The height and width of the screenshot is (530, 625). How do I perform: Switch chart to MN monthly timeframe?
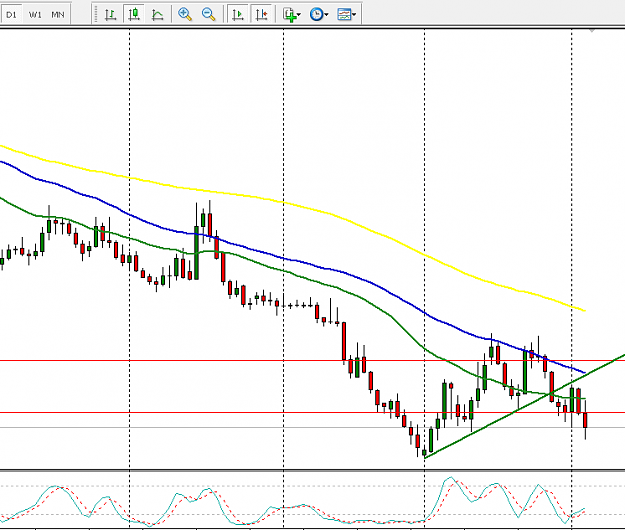click(x=58, y=15)
